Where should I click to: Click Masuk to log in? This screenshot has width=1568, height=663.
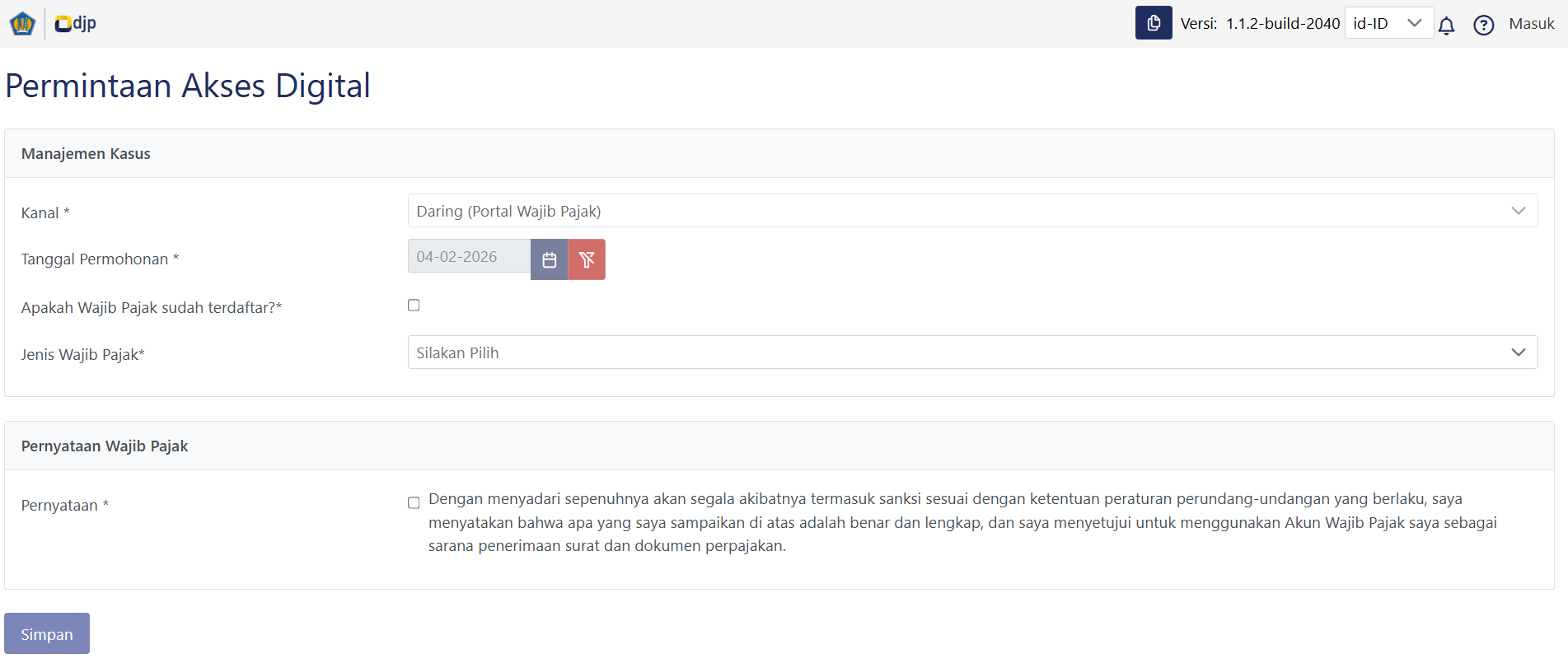point(1531,24)
